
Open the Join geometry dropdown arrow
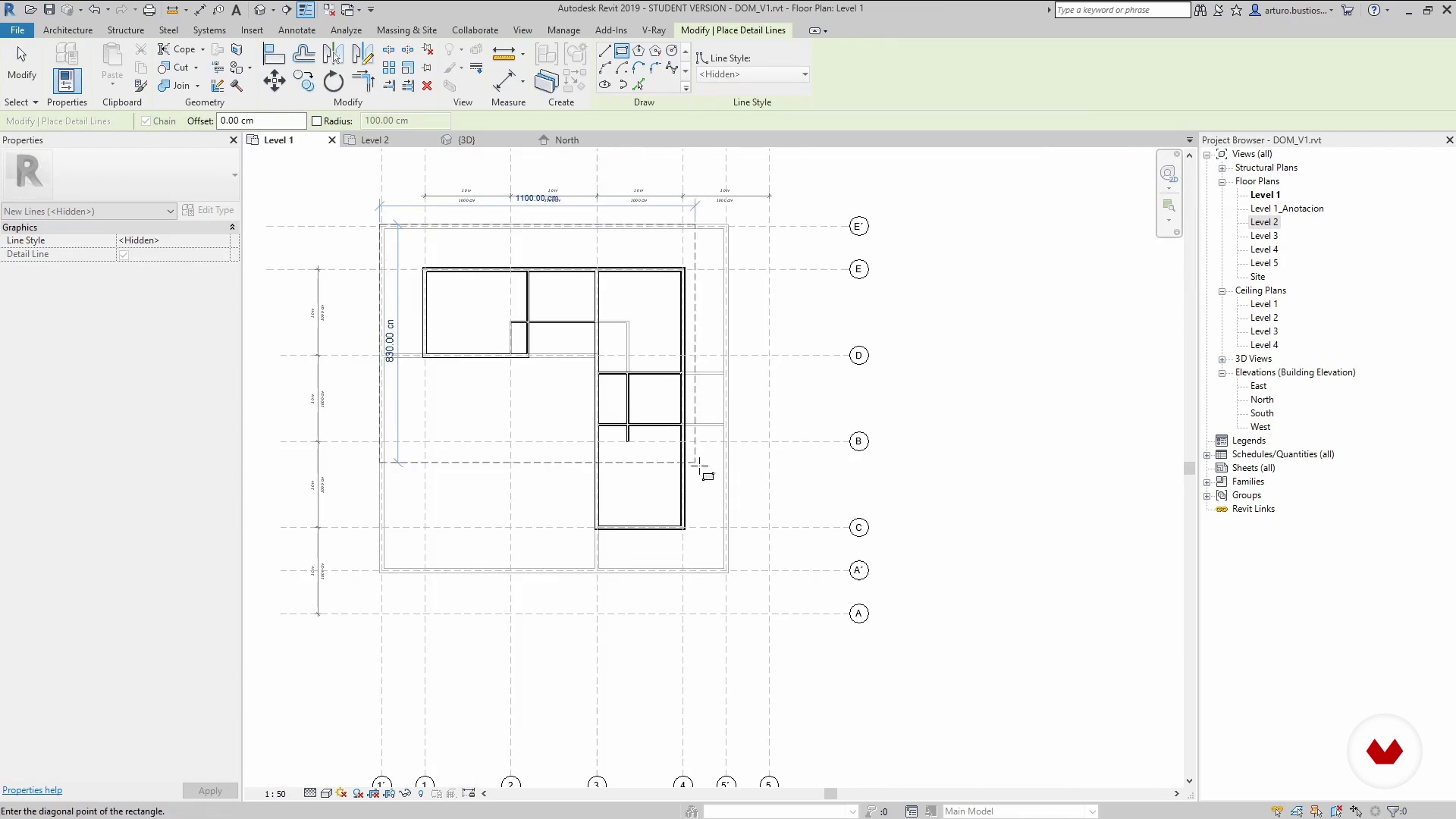[197, 86]
